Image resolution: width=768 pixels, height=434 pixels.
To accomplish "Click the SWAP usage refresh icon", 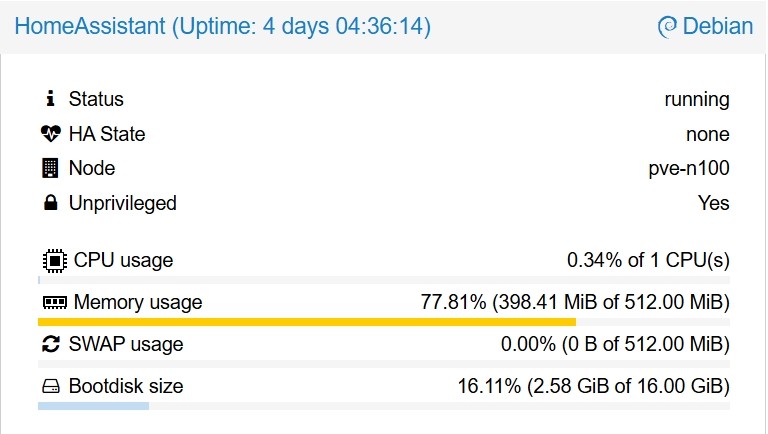I will (x=51, y=344).
